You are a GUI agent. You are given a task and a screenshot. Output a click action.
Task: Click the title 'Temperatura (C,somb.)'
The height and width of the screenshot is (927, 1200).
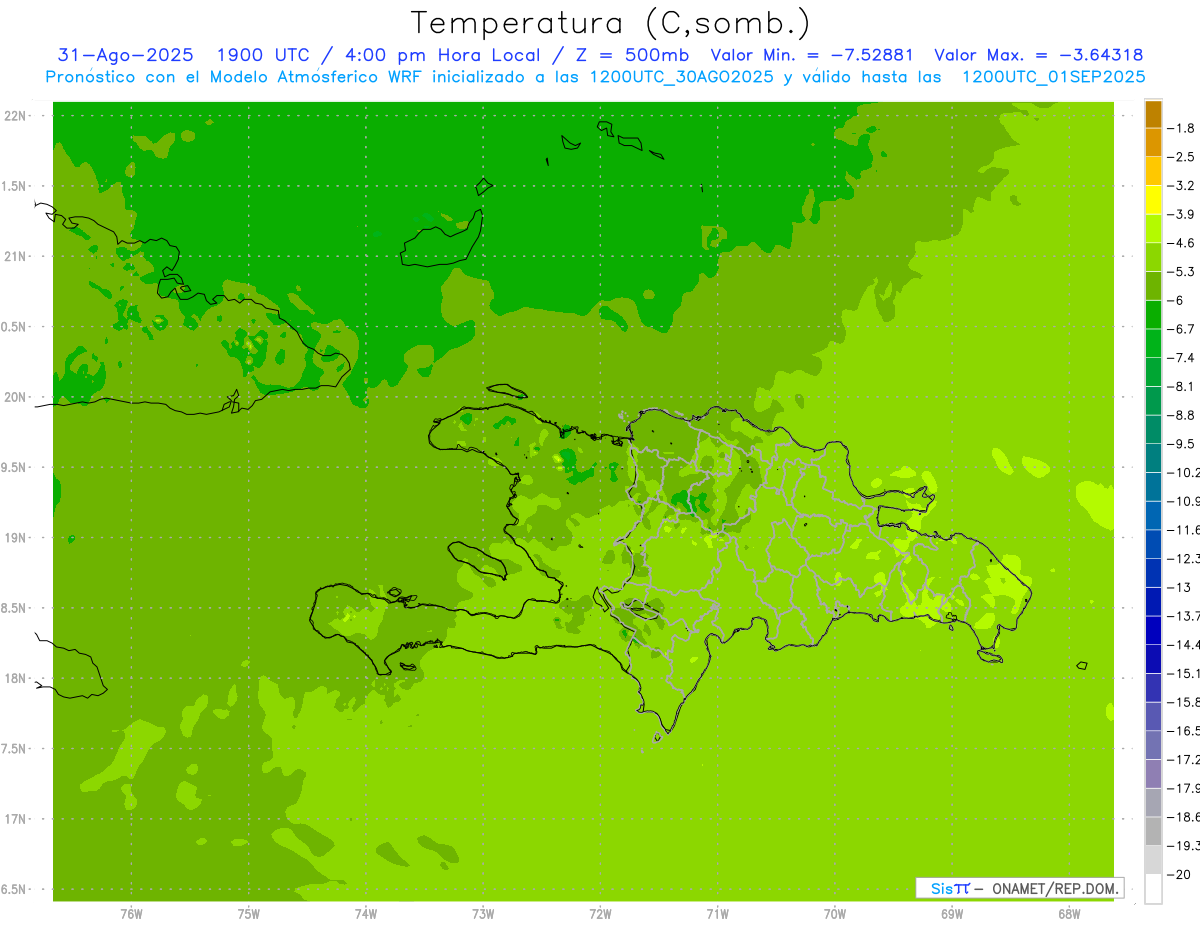(611, 23)
